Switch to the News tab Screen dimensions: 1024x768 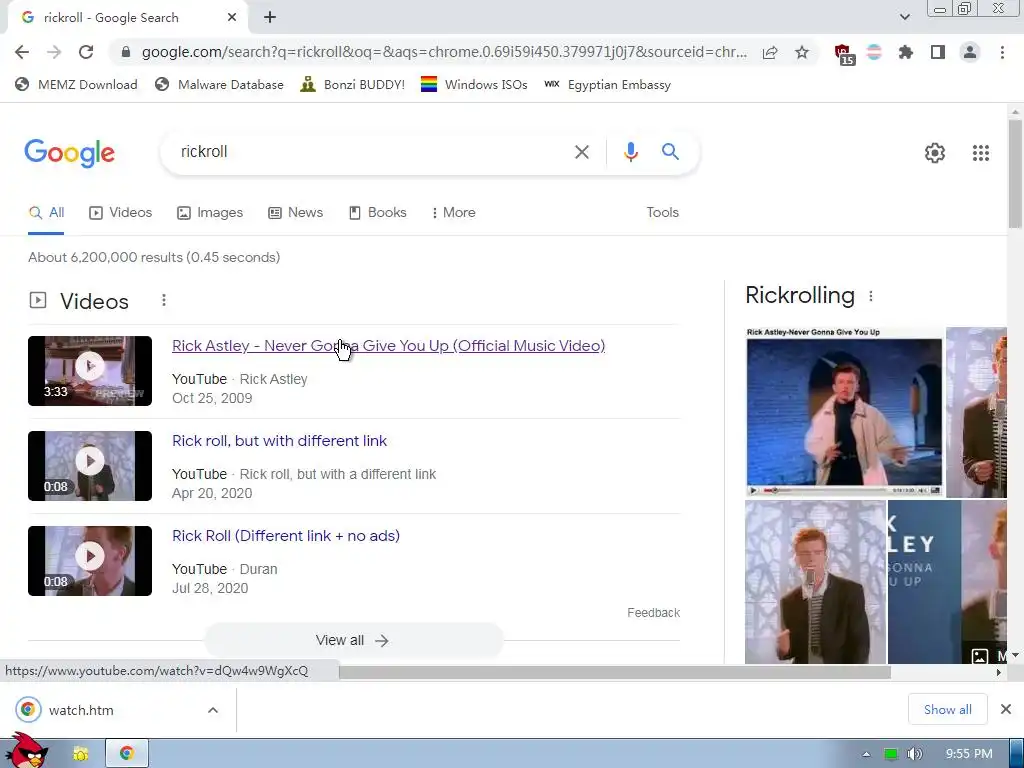click(296, 212)
